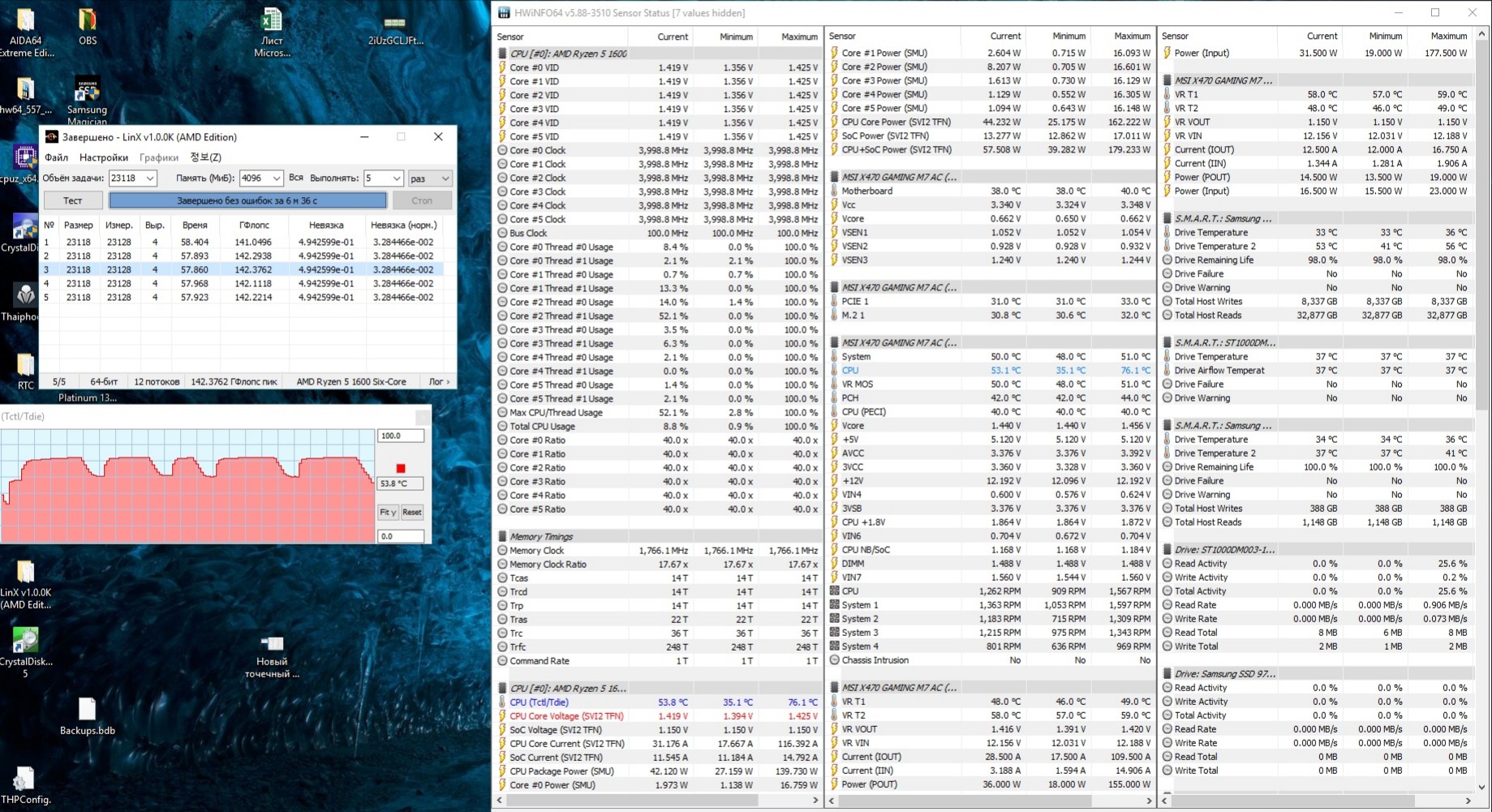Click the LinX completion progress bar
Screen dimensions: 1492x812
click(x=247, y=200)
